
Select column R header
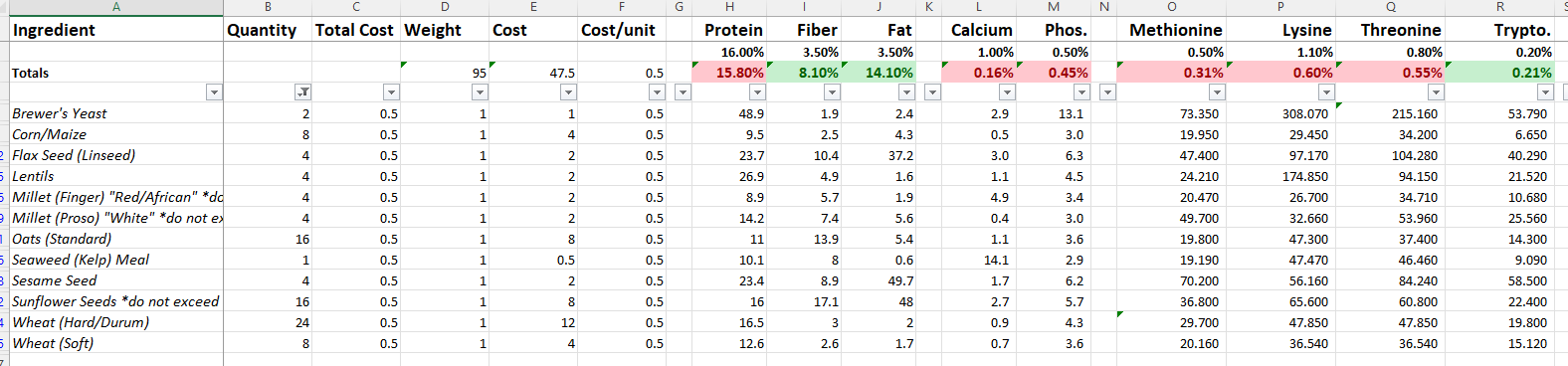(x=1500, y=7)
